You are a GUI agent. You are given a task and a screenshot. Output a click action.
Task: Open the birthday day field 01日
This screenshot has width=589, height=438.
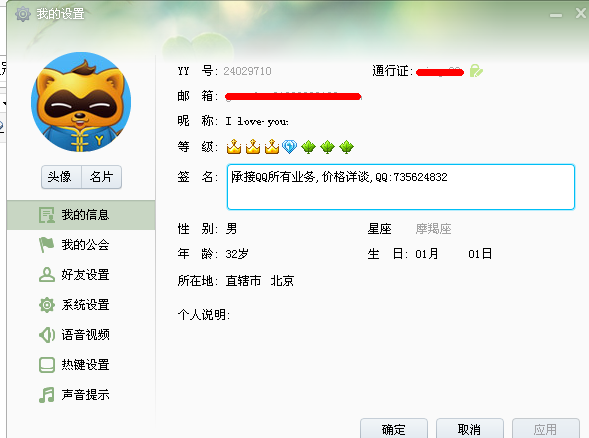[x=480, y=254]
